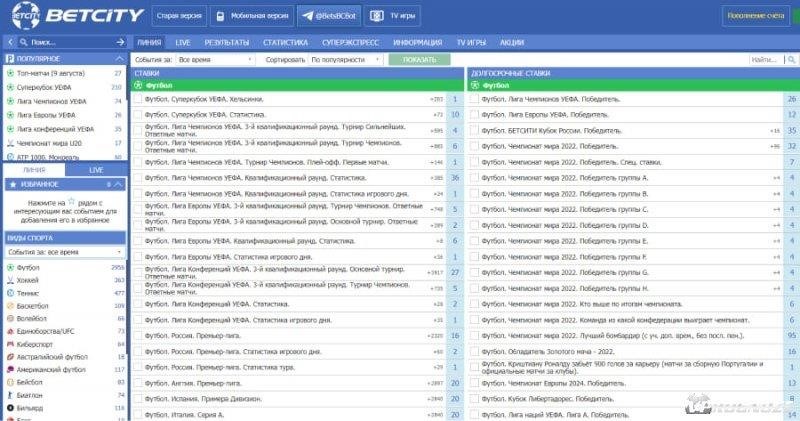Click the Волейбол sport icon
The width and height of the screenshot is (800, 421).
coord(10,318)
